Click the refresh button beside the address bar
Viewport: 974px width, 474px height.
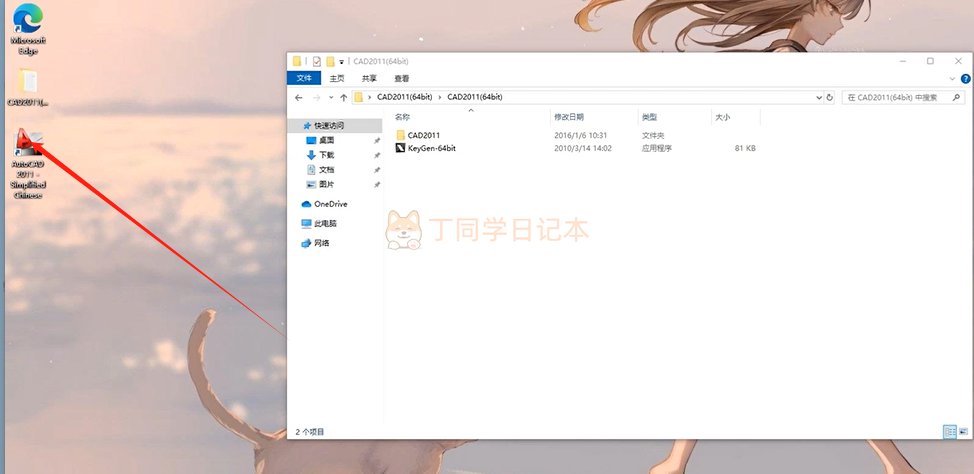[x=829, y=97]
